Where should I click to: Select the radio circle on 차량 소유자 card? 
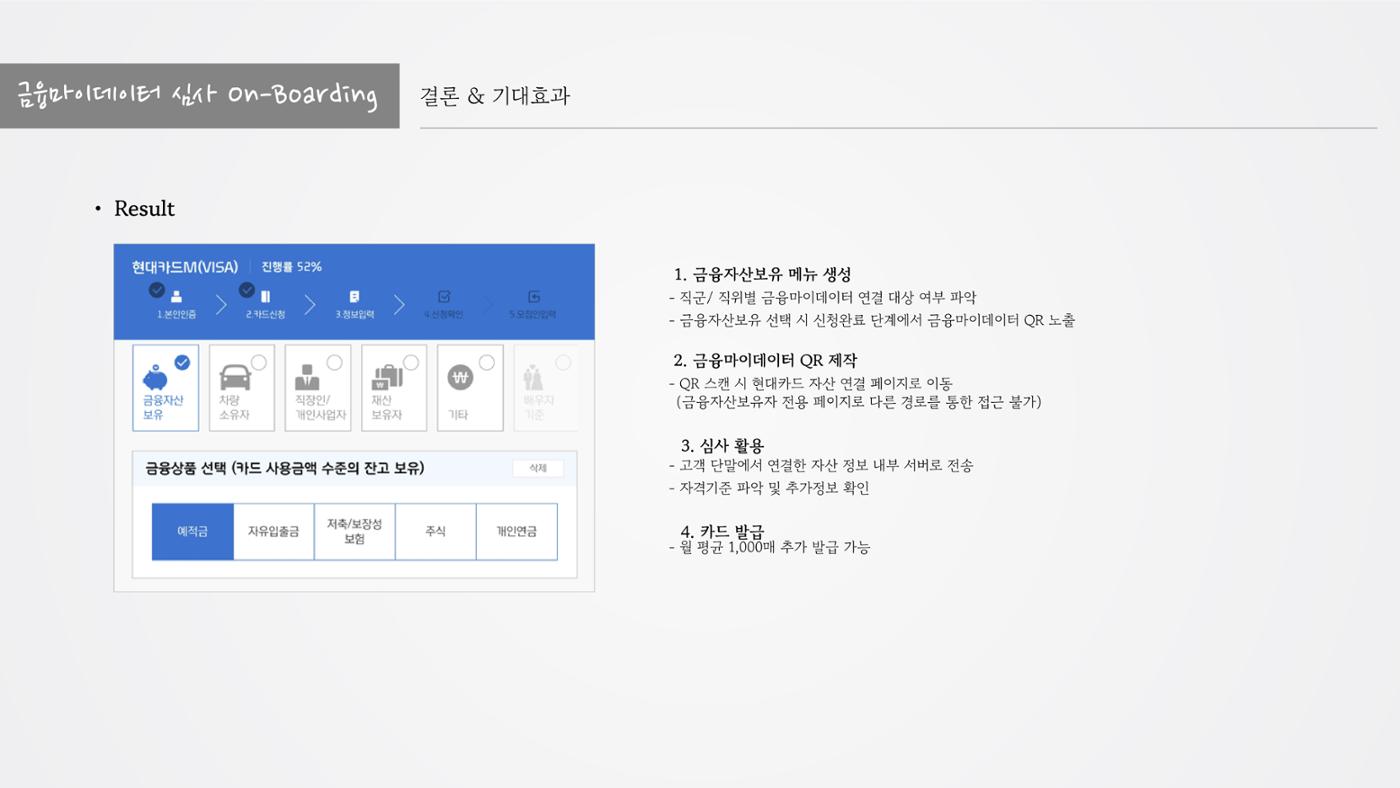click(259, 362)
